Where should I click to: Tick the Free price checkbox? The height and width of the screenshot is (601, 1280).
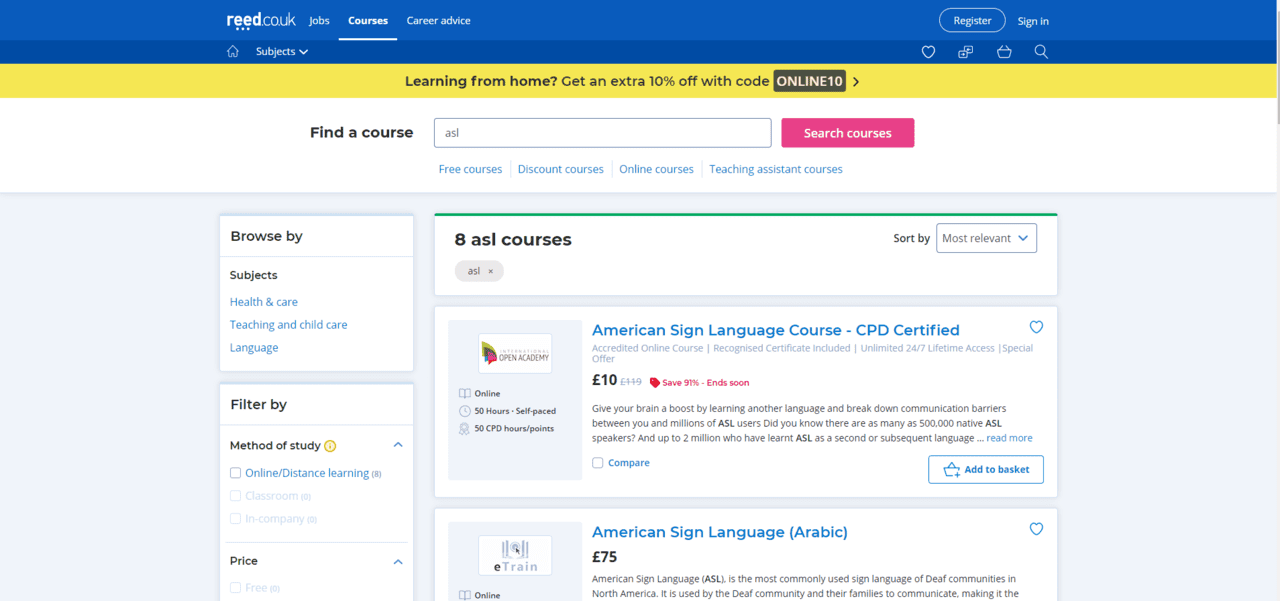pyautogui.click(x=236, y=588)
